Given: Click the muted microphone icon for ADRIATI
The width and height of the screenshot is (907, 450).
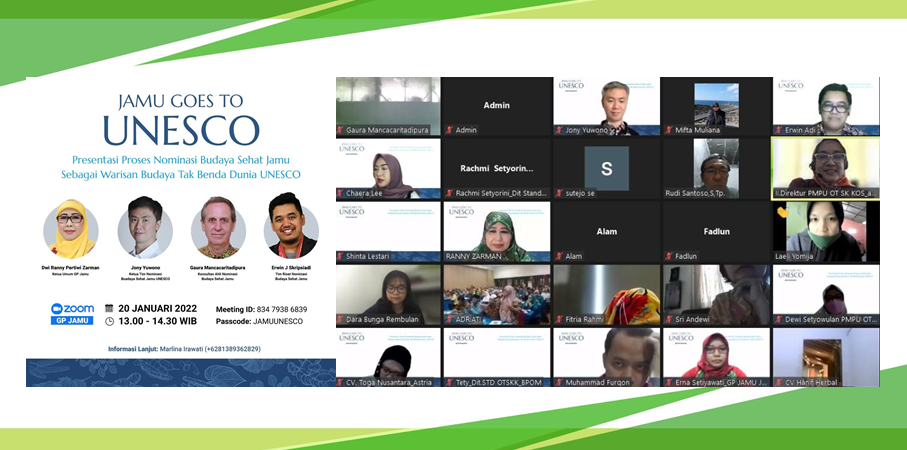Looking at the screenshot, I should (x=449, y=319).
